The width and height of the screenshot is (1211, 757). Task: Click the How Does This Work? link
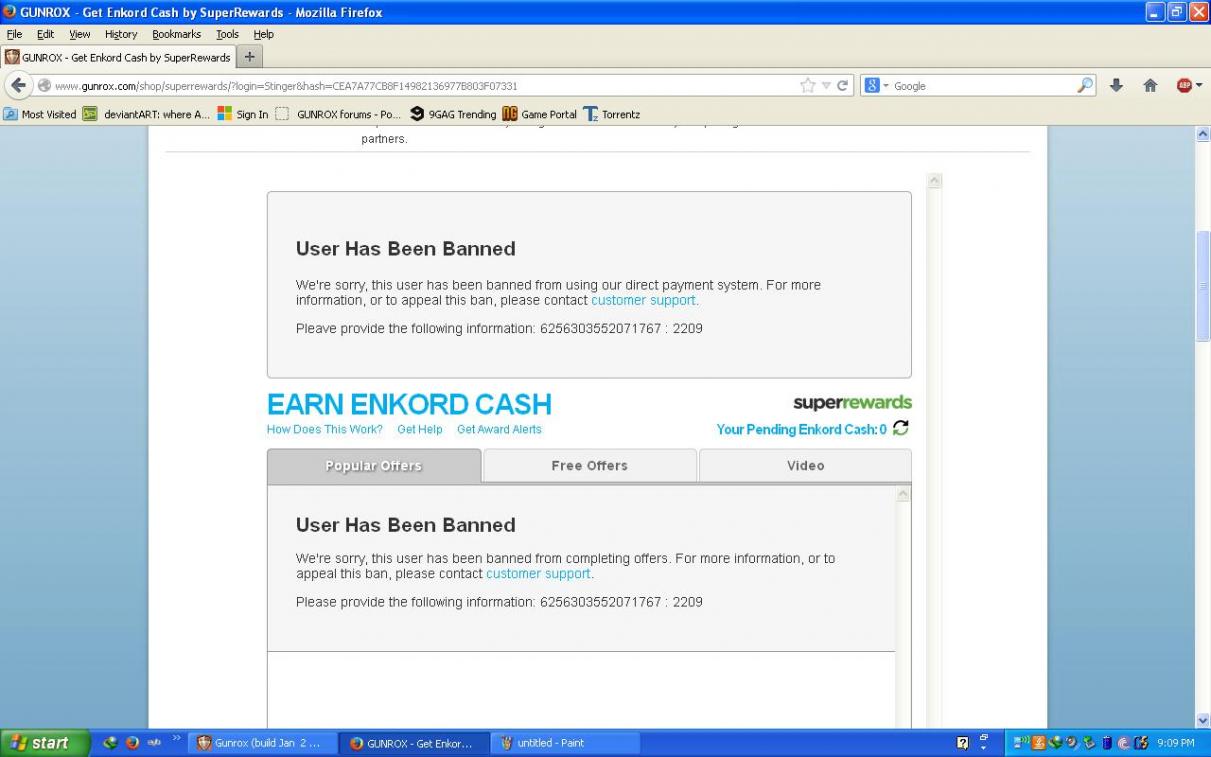324,430
